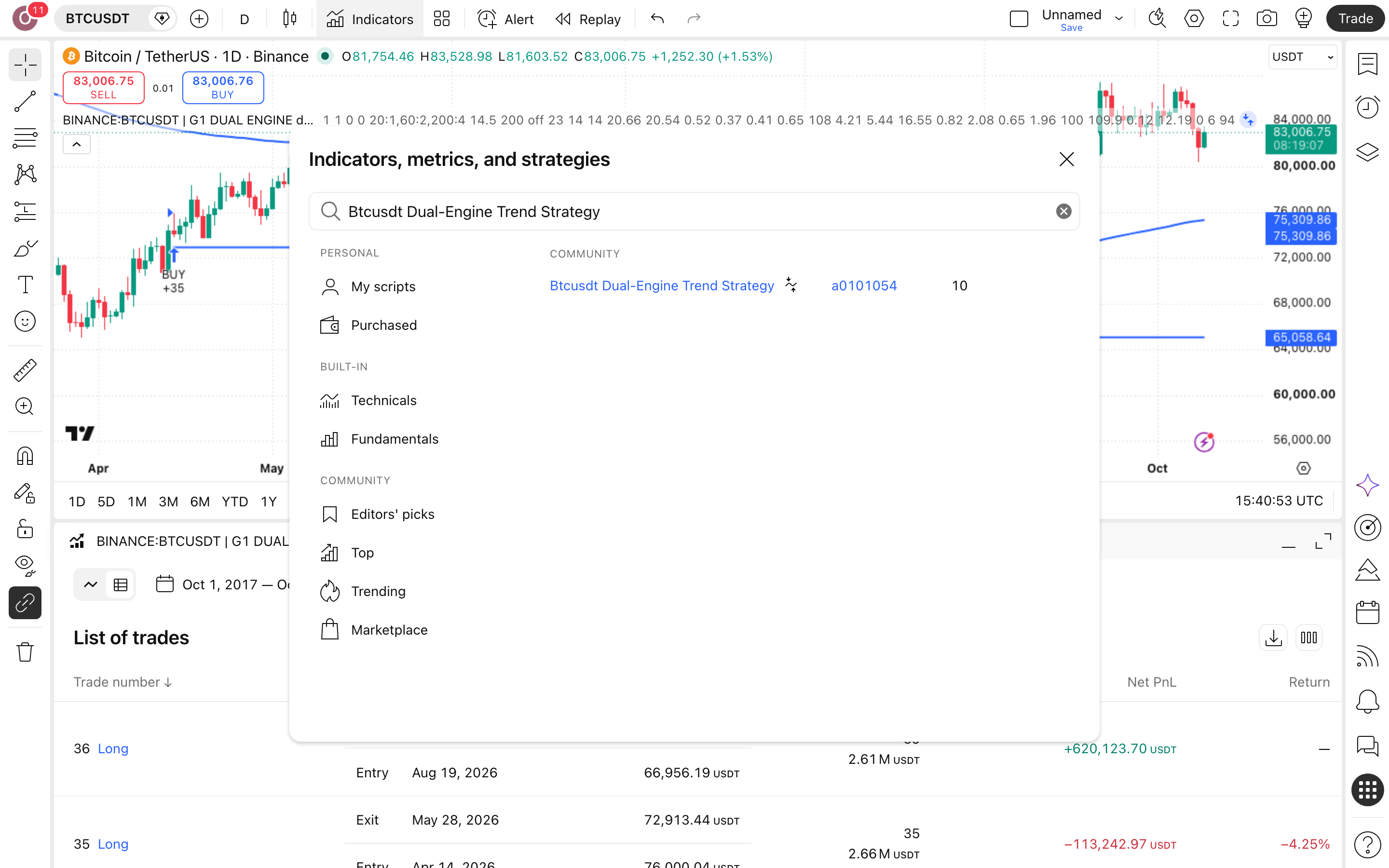Open the economic calendar icon
The image size is (1389, 868).
pos(1367,612)
